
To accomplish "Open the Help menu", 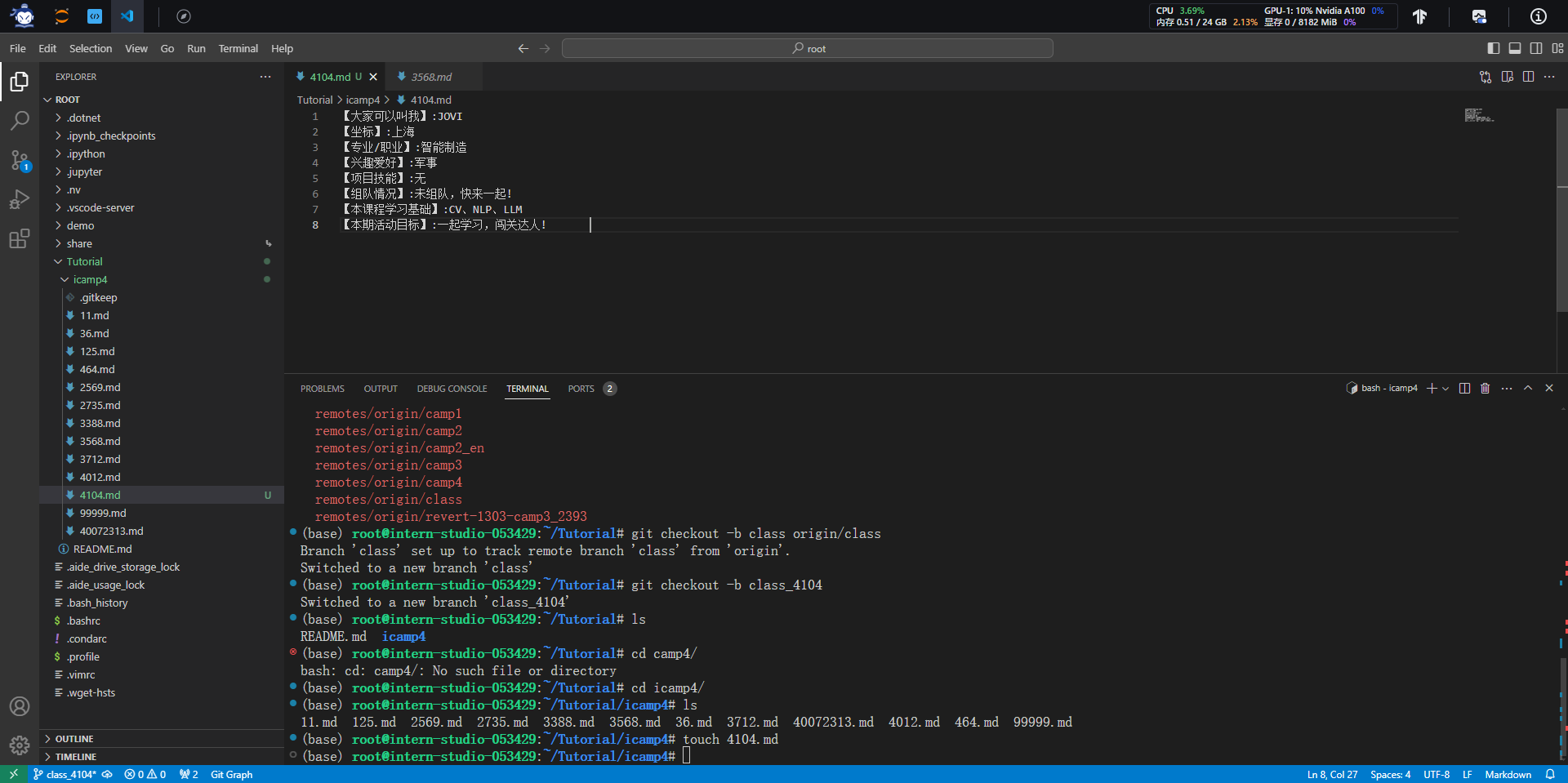I will (282, 49).
